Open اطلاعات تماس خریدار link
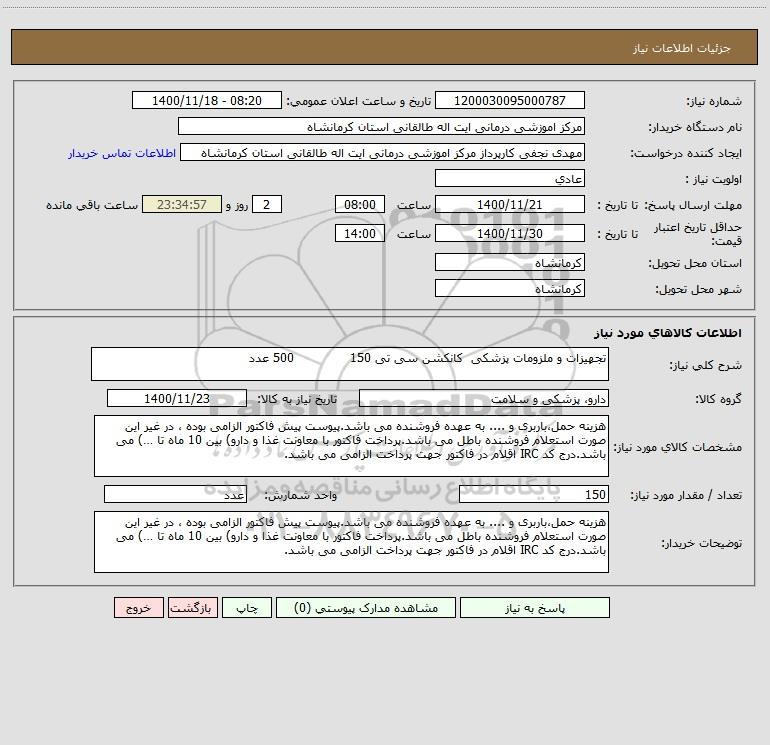 (x=122, y=153)
